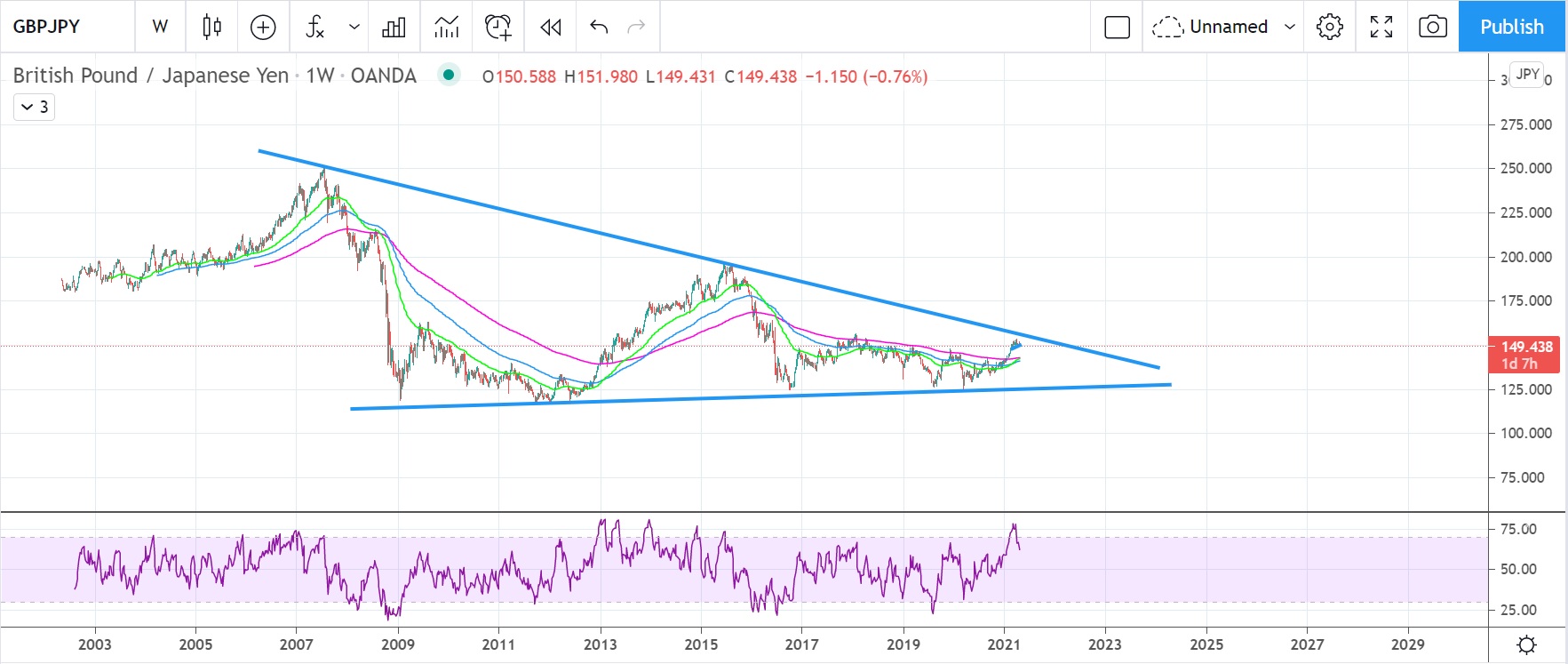Open time axis settings gear at bottom right
The height and width of the screenshot is (664, 1568).
pyautogui.click(x=1526, y=644)
